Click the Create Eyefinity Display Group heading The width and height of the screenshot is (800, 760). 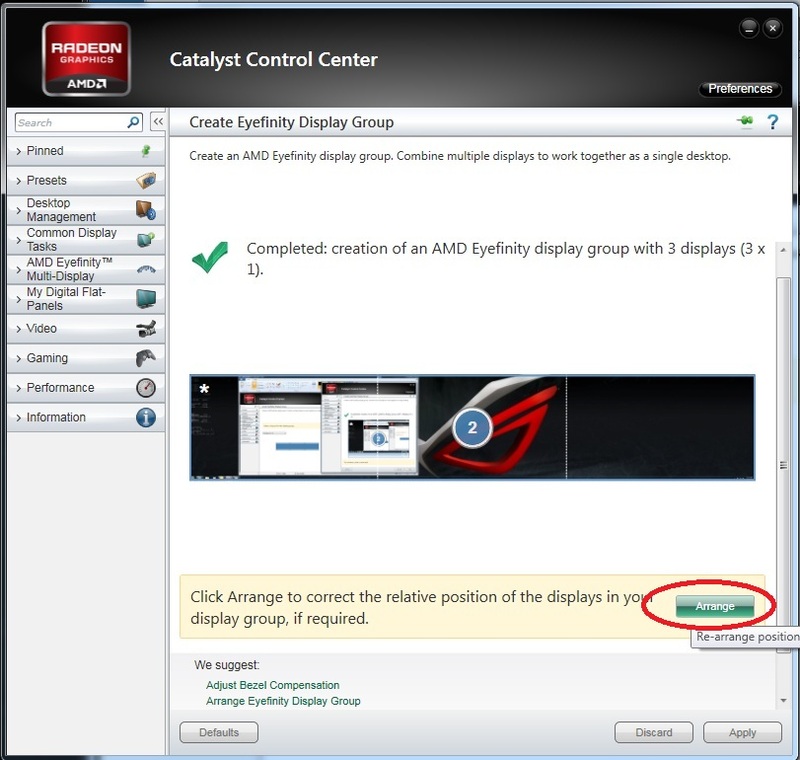pos(291,122)
